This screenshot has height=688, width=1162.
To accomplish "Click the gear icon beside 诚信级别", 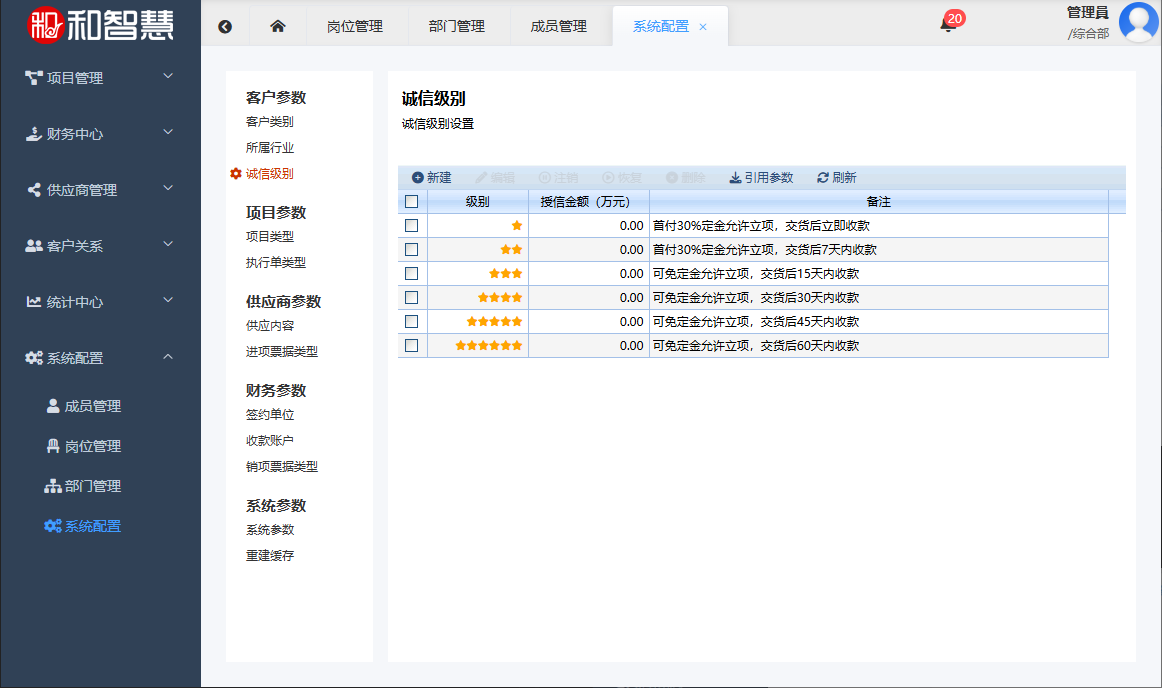I will (236, 173).
